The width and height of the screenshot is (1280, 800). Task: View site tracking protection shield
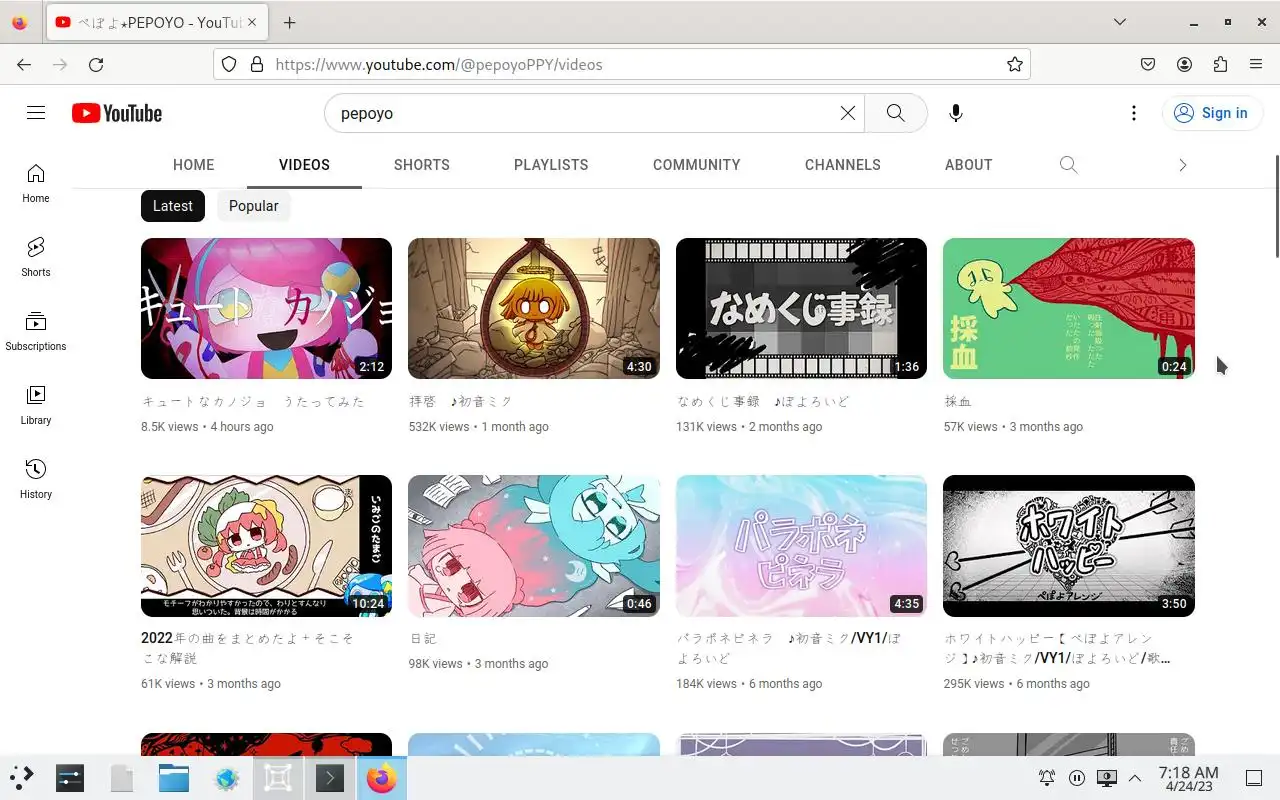click(229, 64)
